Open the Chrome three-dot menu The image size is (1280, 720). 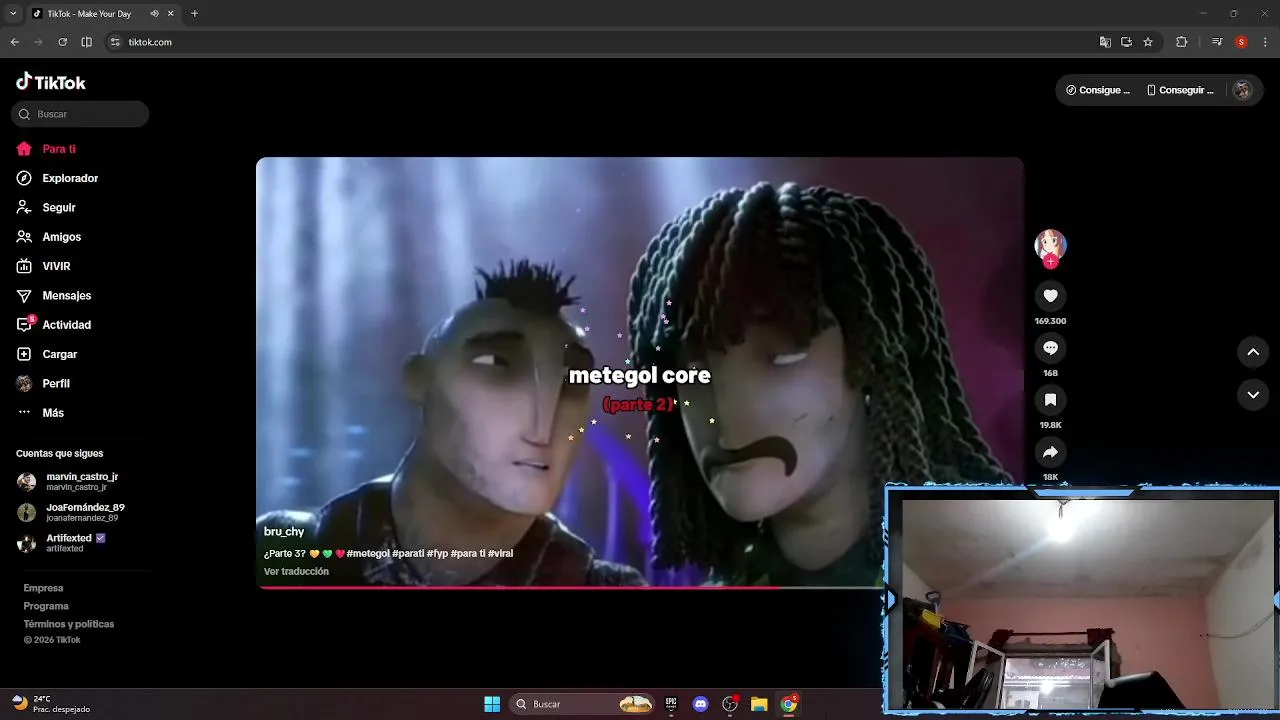[x=1266, y=42]
